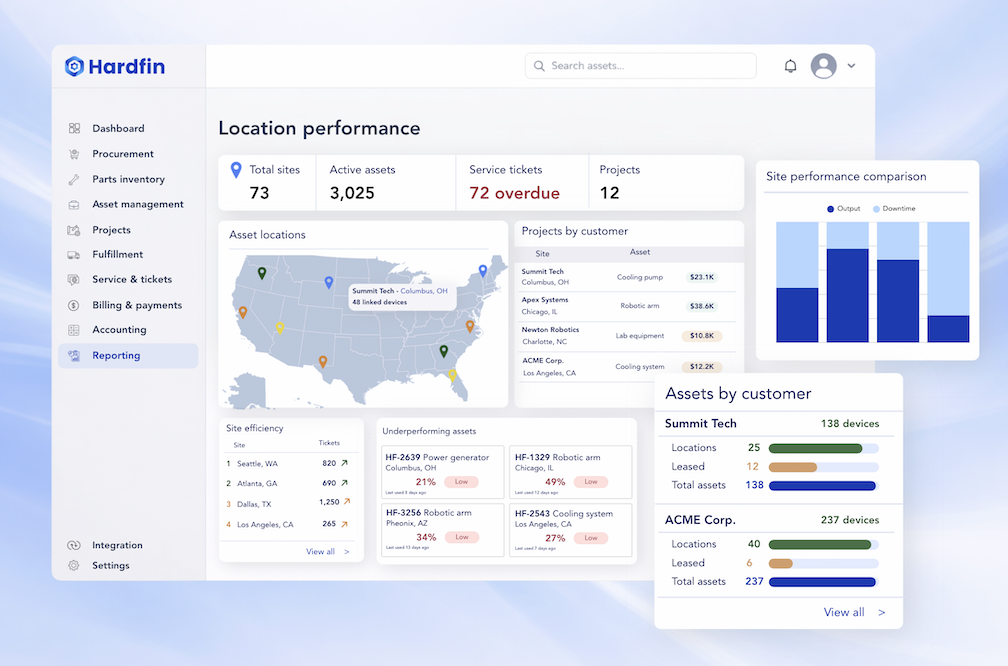1008x666 pixels.
Task: Open Parts inventory via its wrench icon
Action: click(x=75, y=179)
